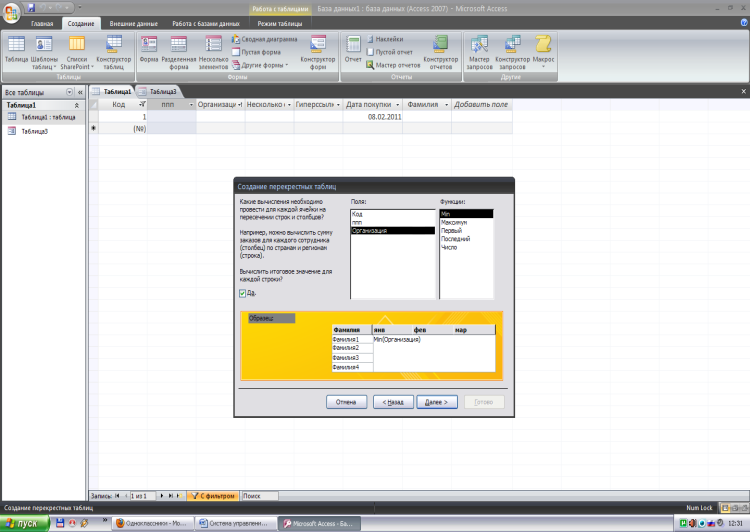Switch to Внешние данные ribbon tab
Image resolution: width=750 pixels, height=532 pixels.
(x=133, y=23)
